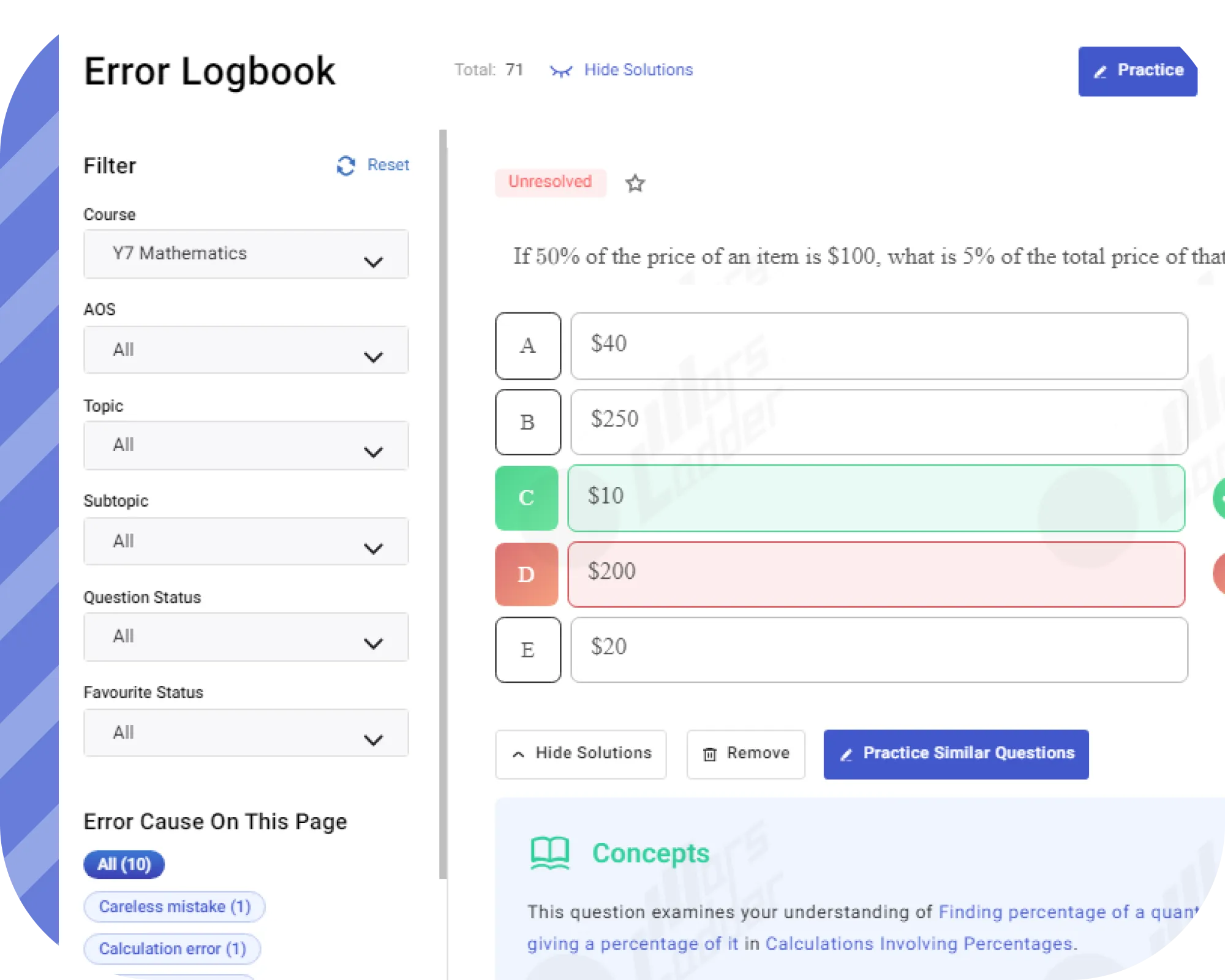Screen dimensions: 1225x980
Task: Choose the $10 answer box
Action: (x=876, y=498)
